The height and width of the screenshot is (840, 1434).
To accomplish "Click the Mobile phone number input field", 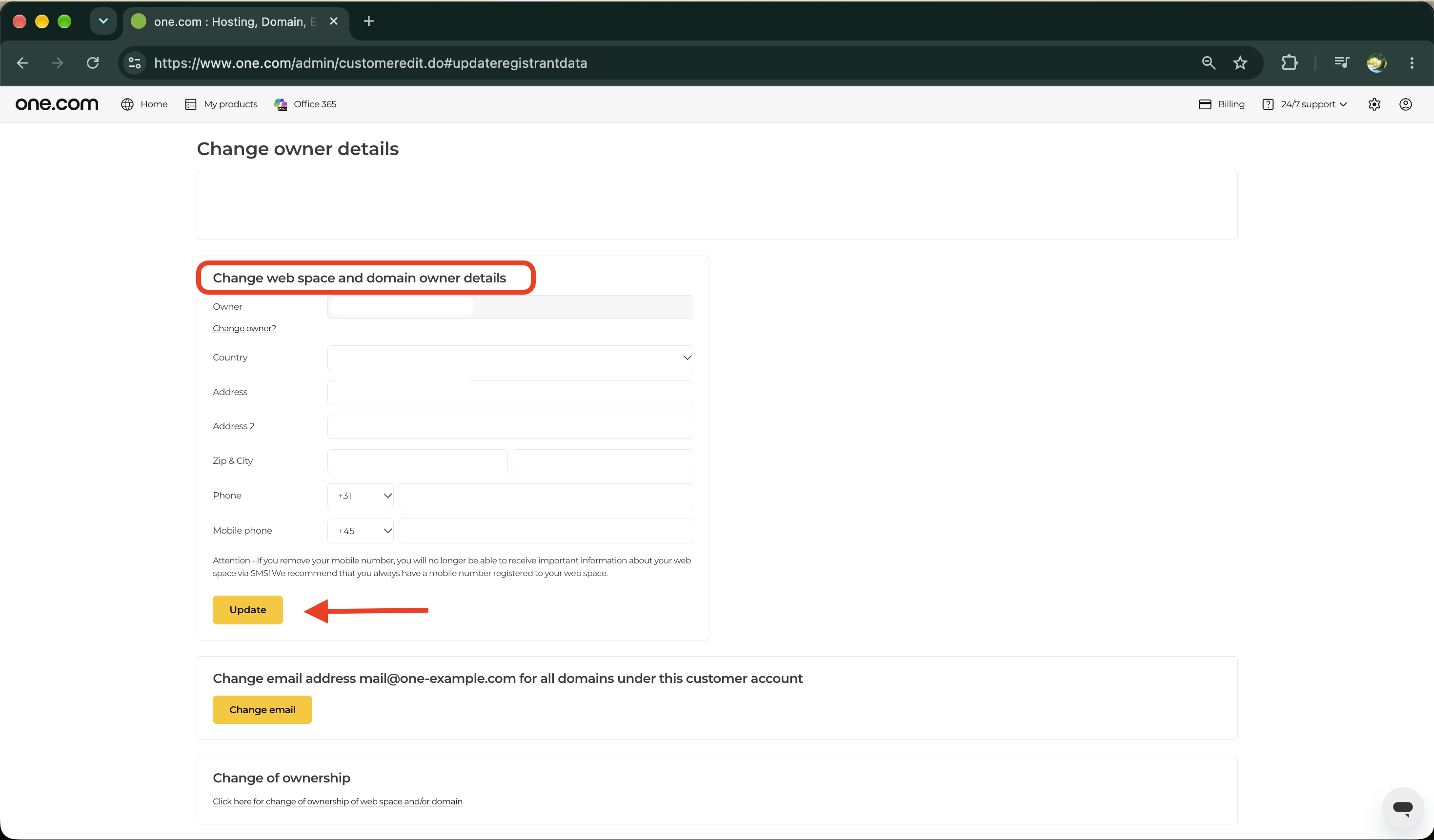I will pos(545,531).
